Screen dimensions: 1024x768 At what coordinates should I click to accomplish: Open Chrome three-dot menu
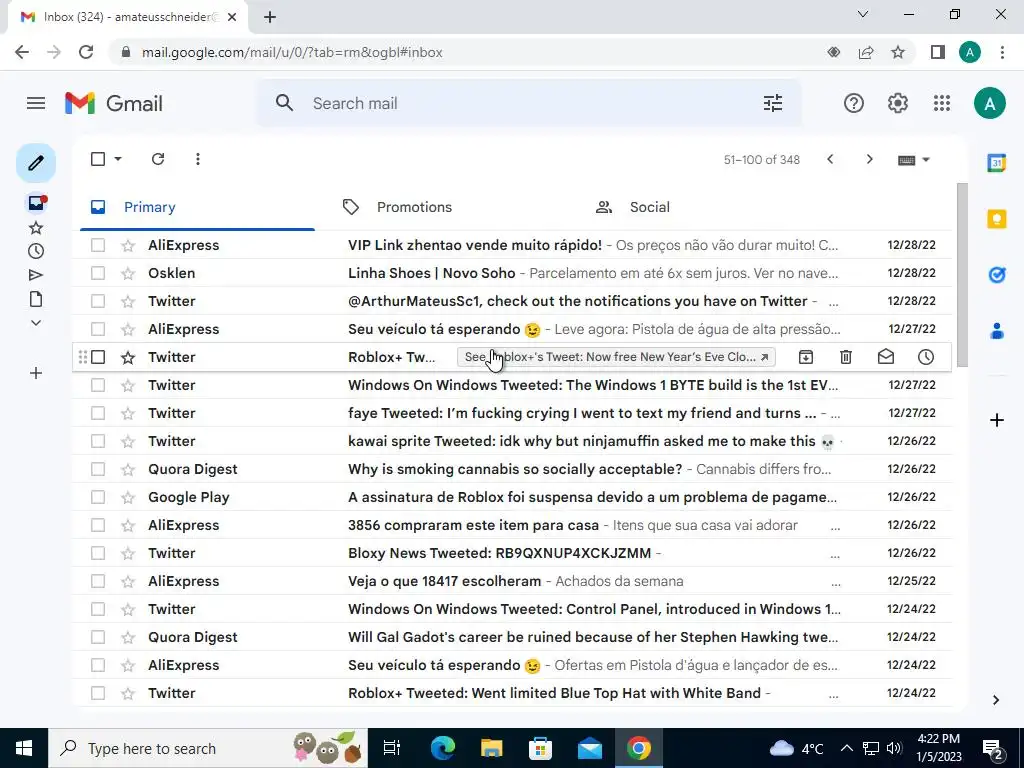tap(1002, 52)
